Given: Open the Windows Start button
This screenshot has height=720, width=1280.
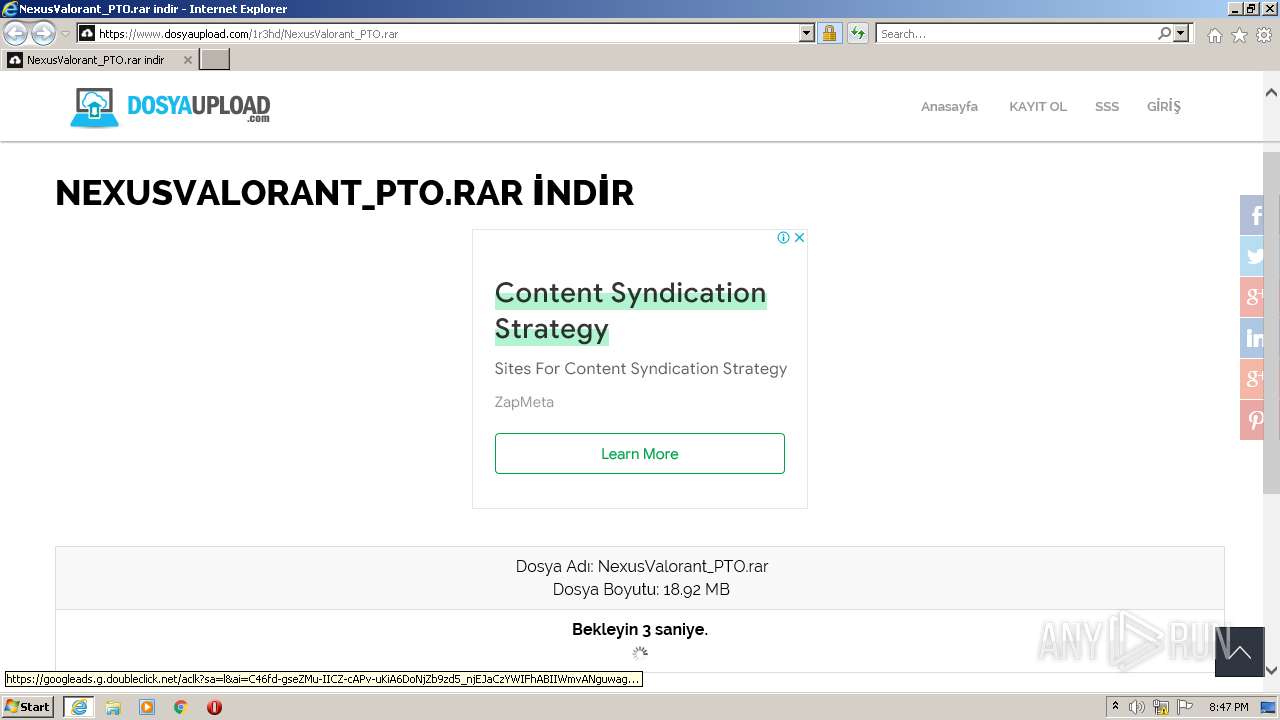Looking at the screenshot, I should [28, 706].
